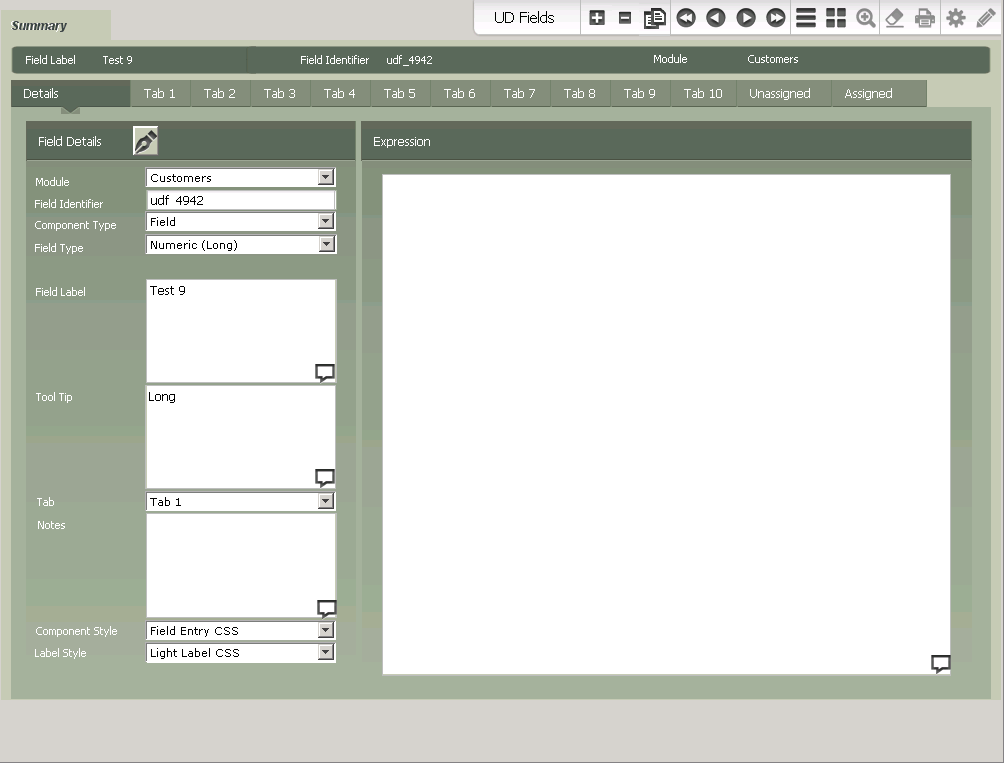Click the delete record minus icon
This screenshot has width=1004, height=763.
[x=626, y=17]
